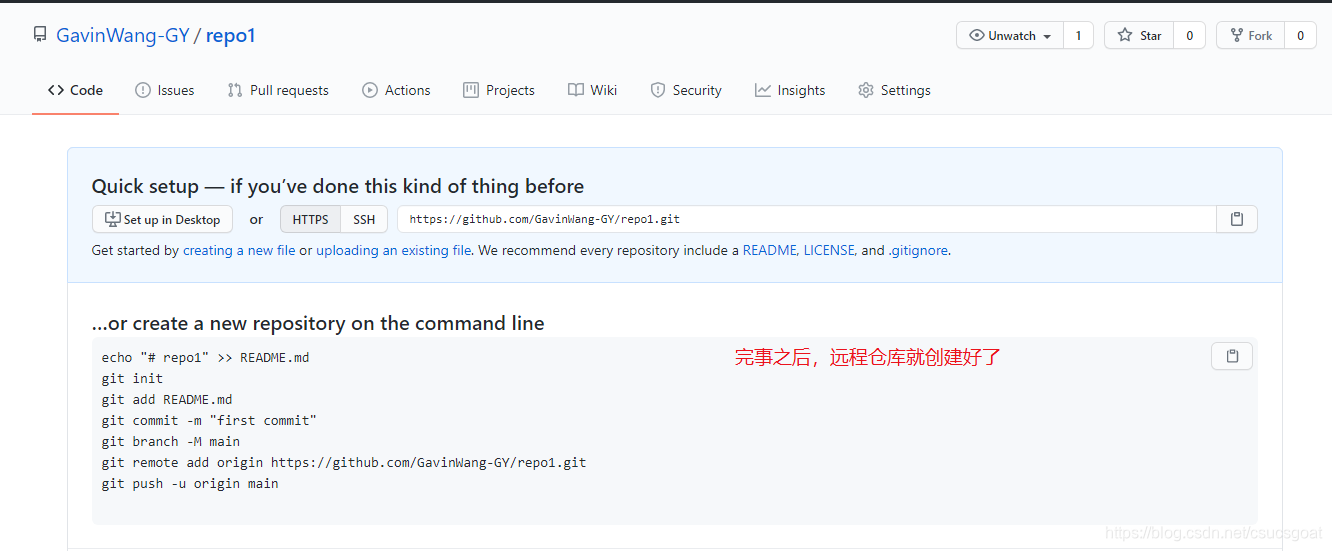Click the 'git add README.md' command line

167,399
